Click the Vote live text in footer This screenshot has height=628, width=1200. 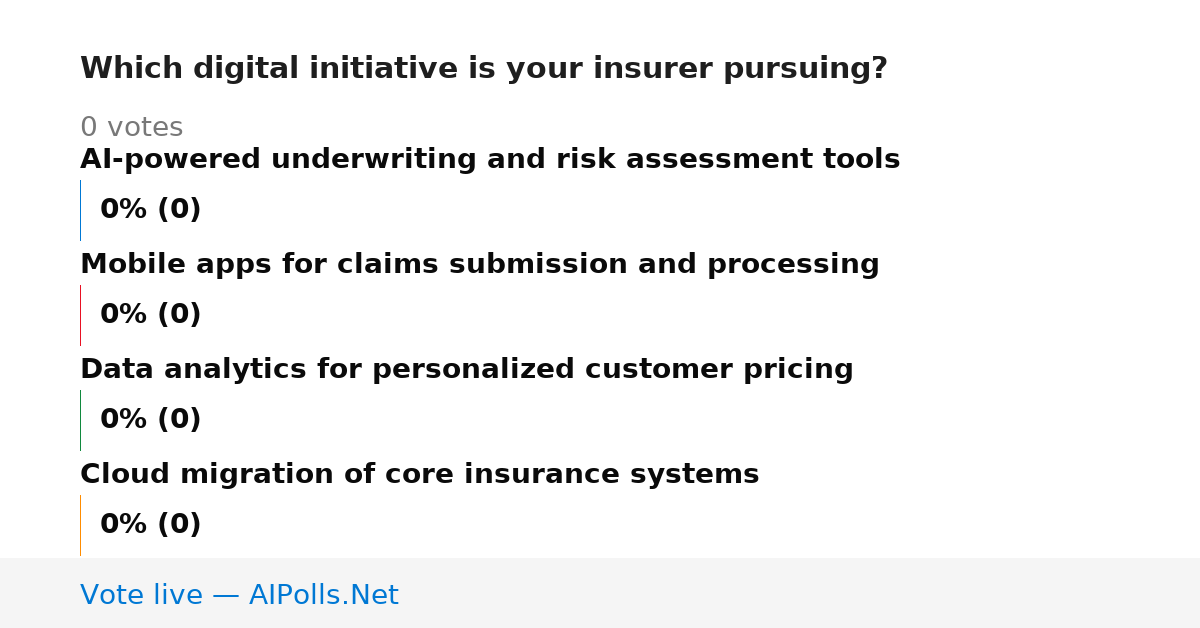(x=142, y=596)
